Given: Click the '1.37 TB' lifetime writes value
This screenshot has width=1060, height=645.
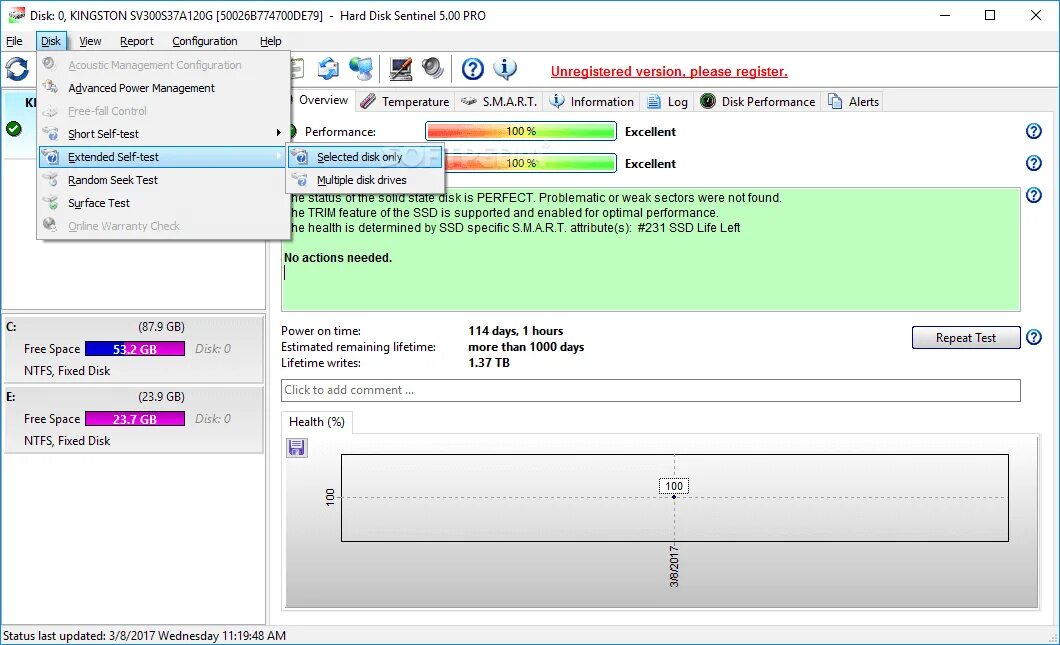Looking at the screenshot, I should point(489,363).
